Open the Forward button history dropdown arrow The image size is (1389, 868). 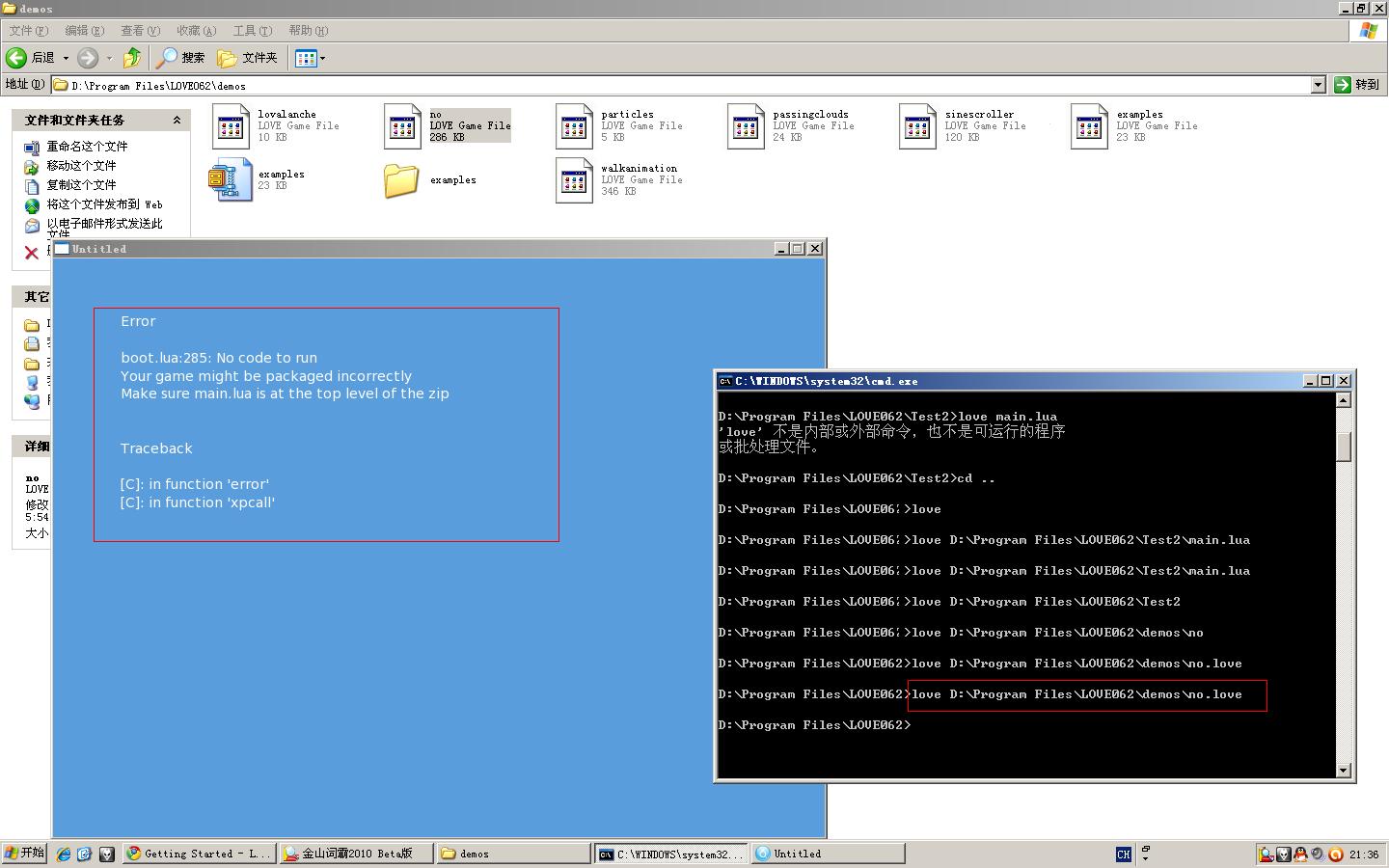(109, 58)
